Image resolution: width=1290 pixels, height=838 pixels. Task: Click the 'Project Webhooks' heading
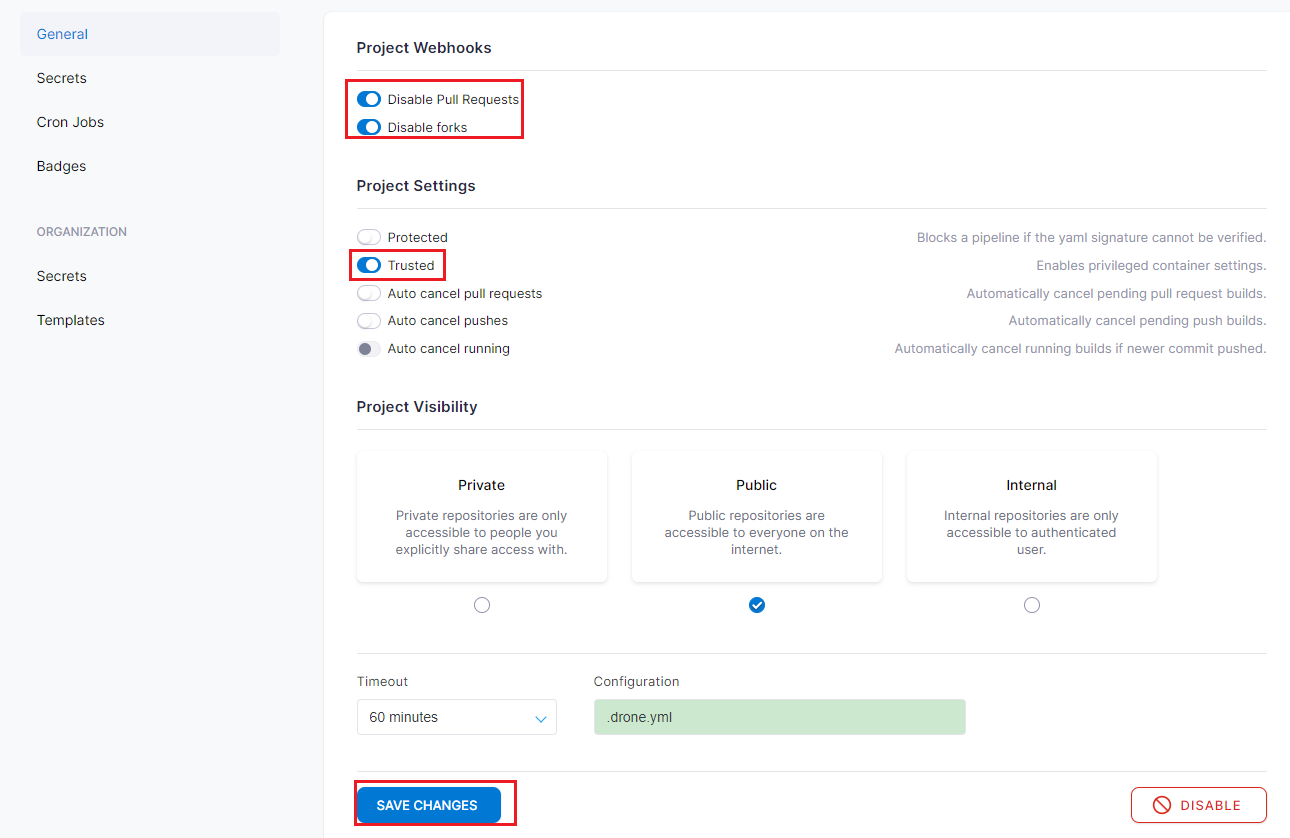click(x=424, y=47)
